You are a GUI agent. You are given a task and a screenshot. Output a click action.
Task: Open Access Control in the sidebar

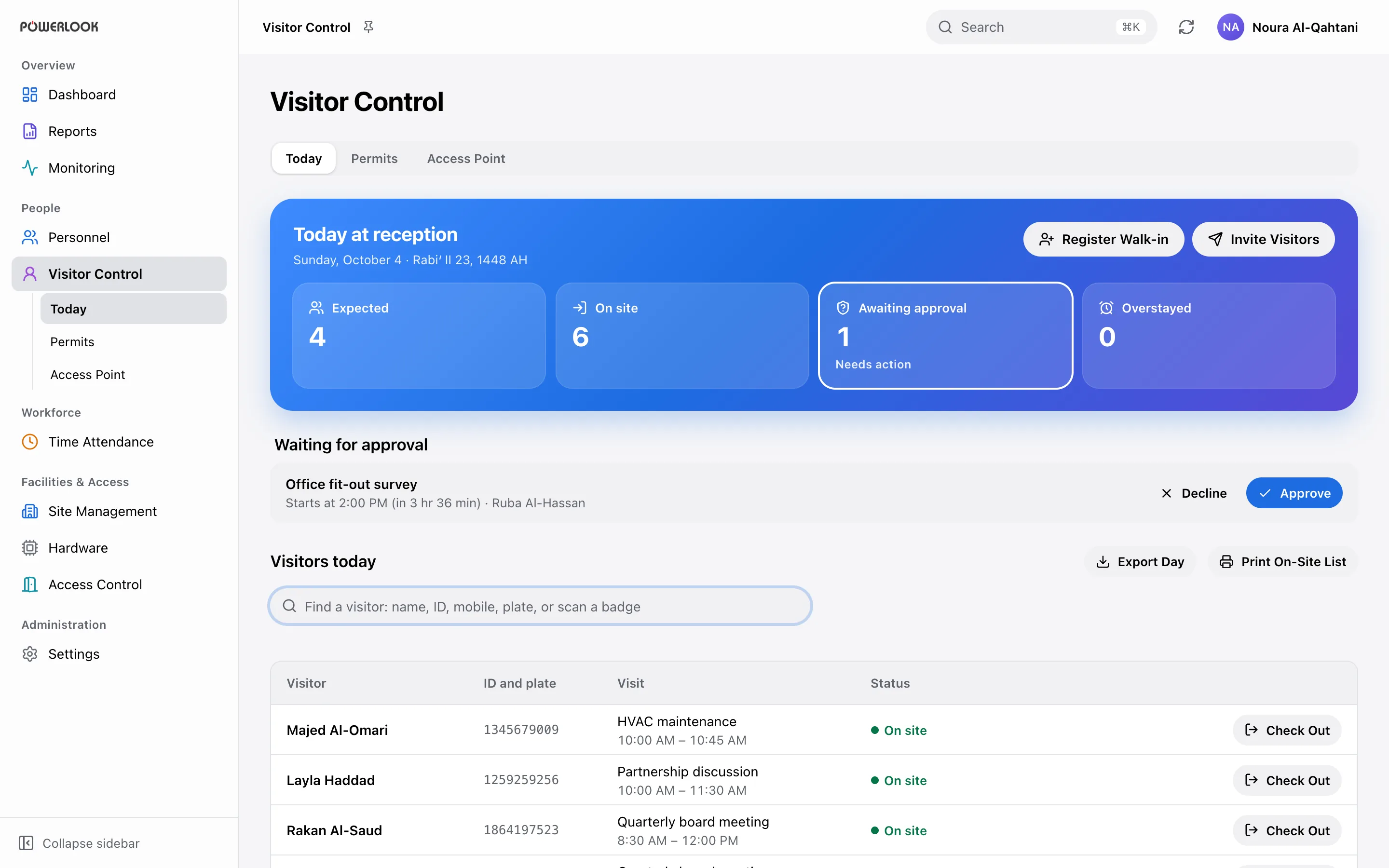tap(119, 585)
